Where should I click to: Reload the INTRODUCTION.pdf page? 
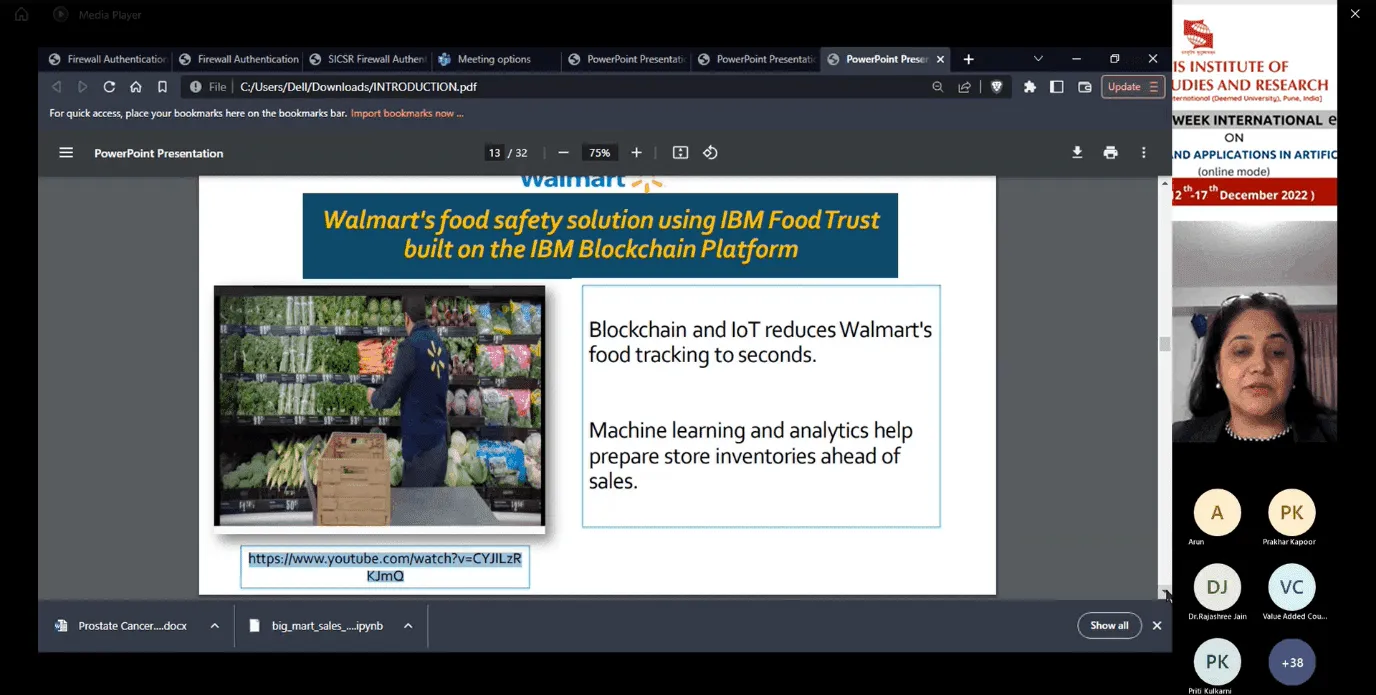click(x=109, y=87)
